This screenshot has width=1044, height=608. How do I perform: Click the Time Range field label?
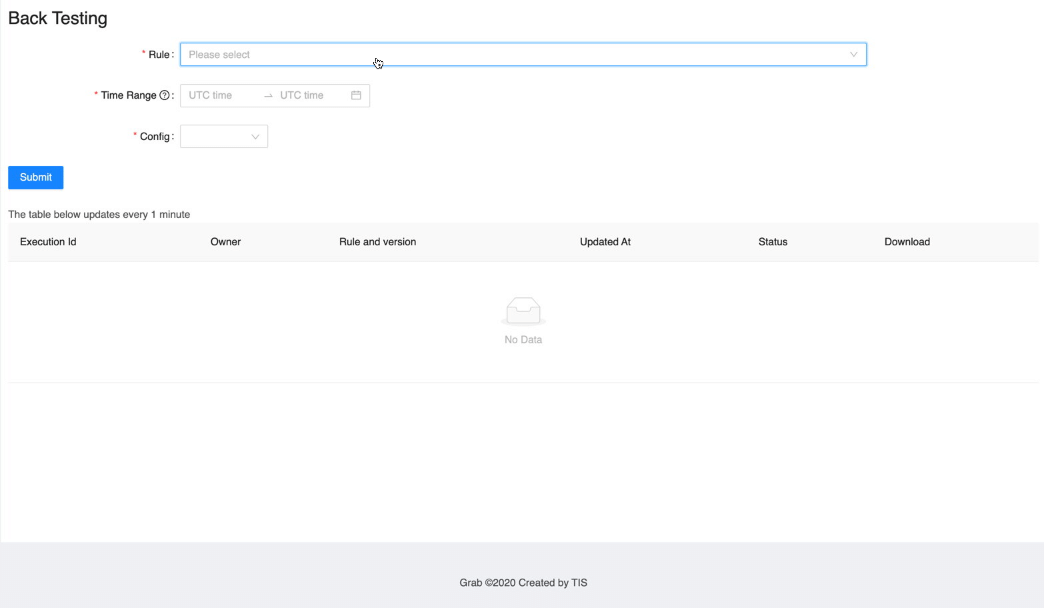(x=128, y=96)
